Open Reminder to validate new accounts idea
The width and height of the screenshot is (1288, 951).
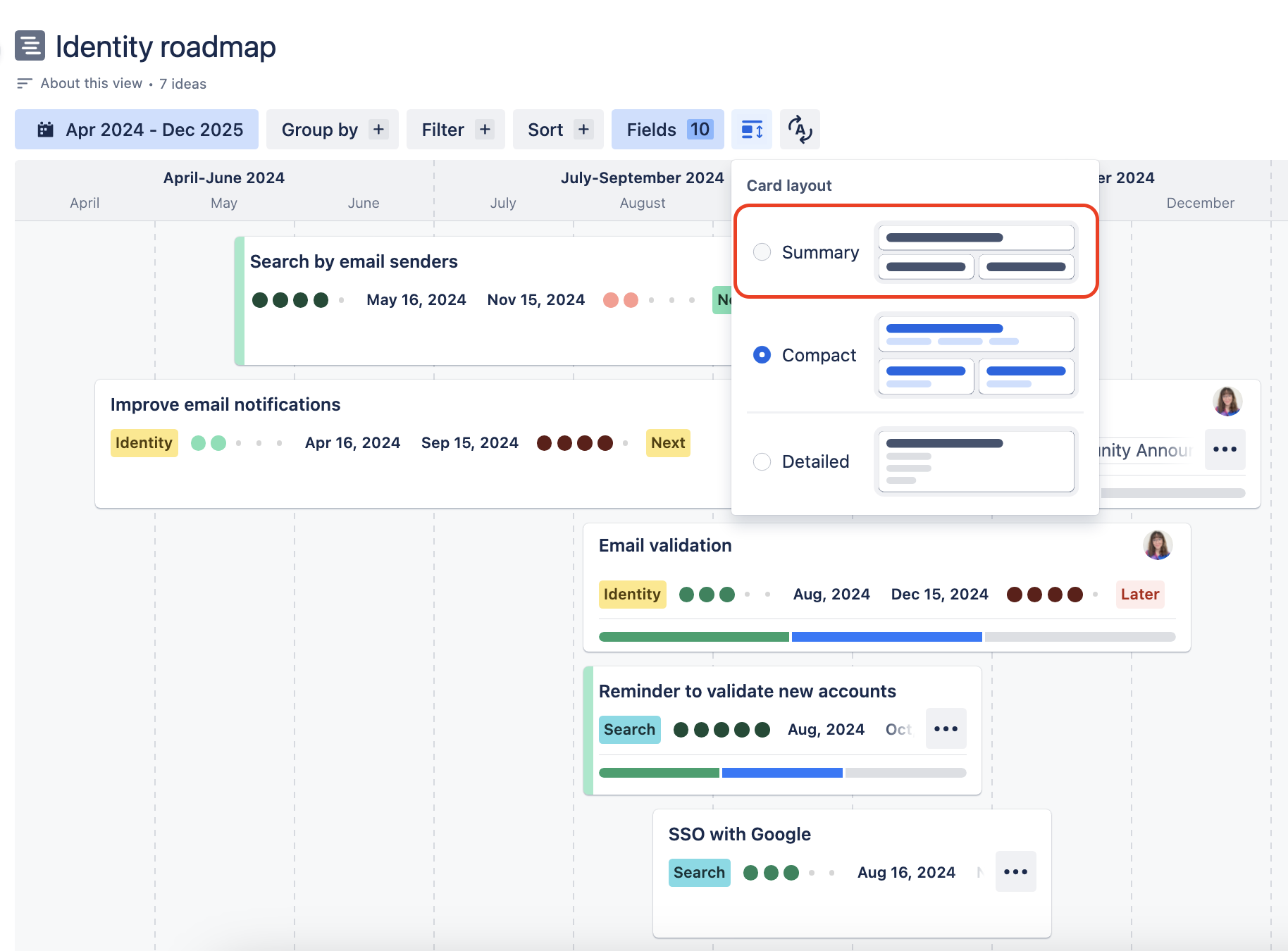[x=748, y=691]
